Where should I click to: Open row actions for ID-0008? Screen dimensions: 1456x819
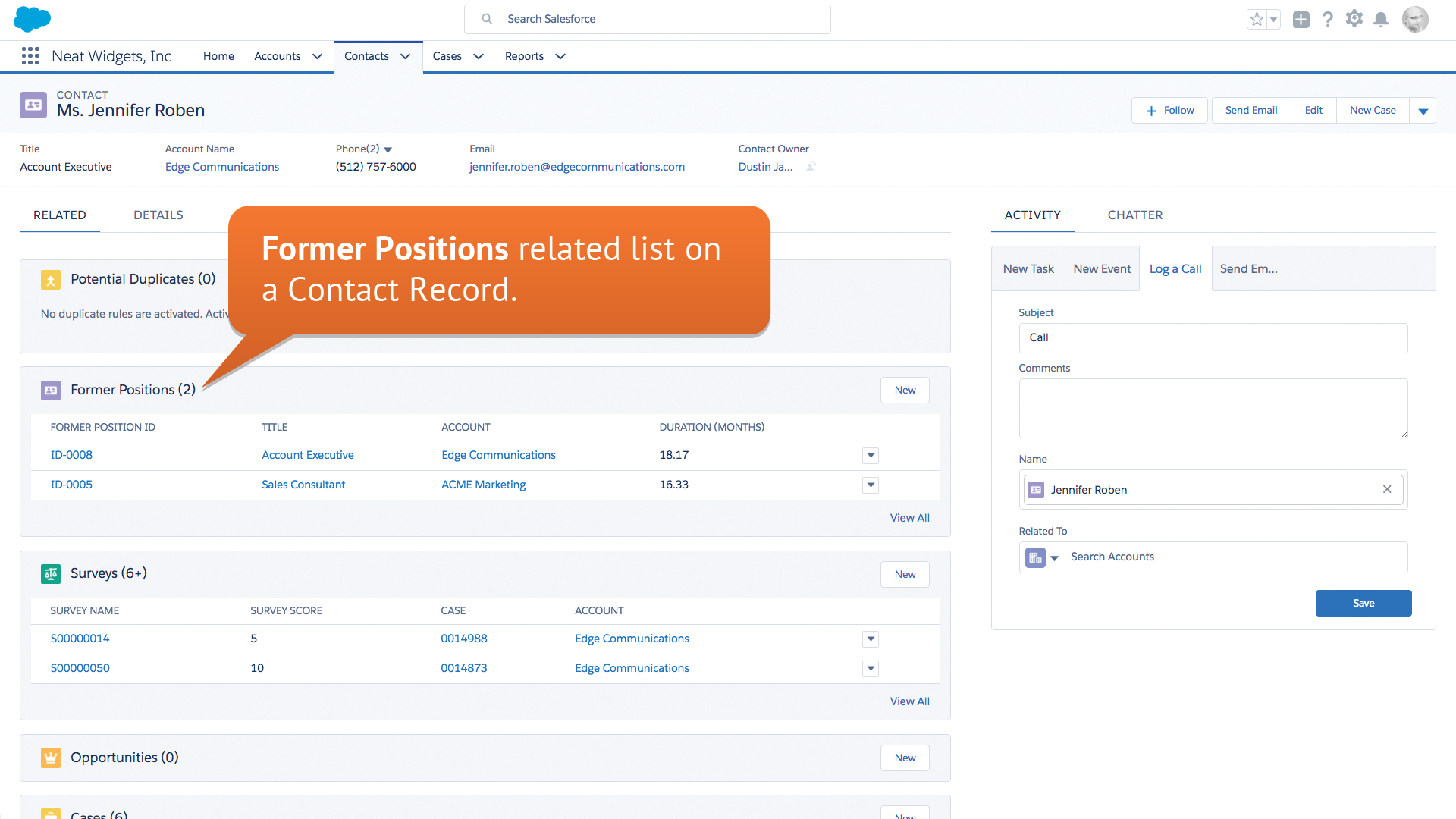pos(871,456)
